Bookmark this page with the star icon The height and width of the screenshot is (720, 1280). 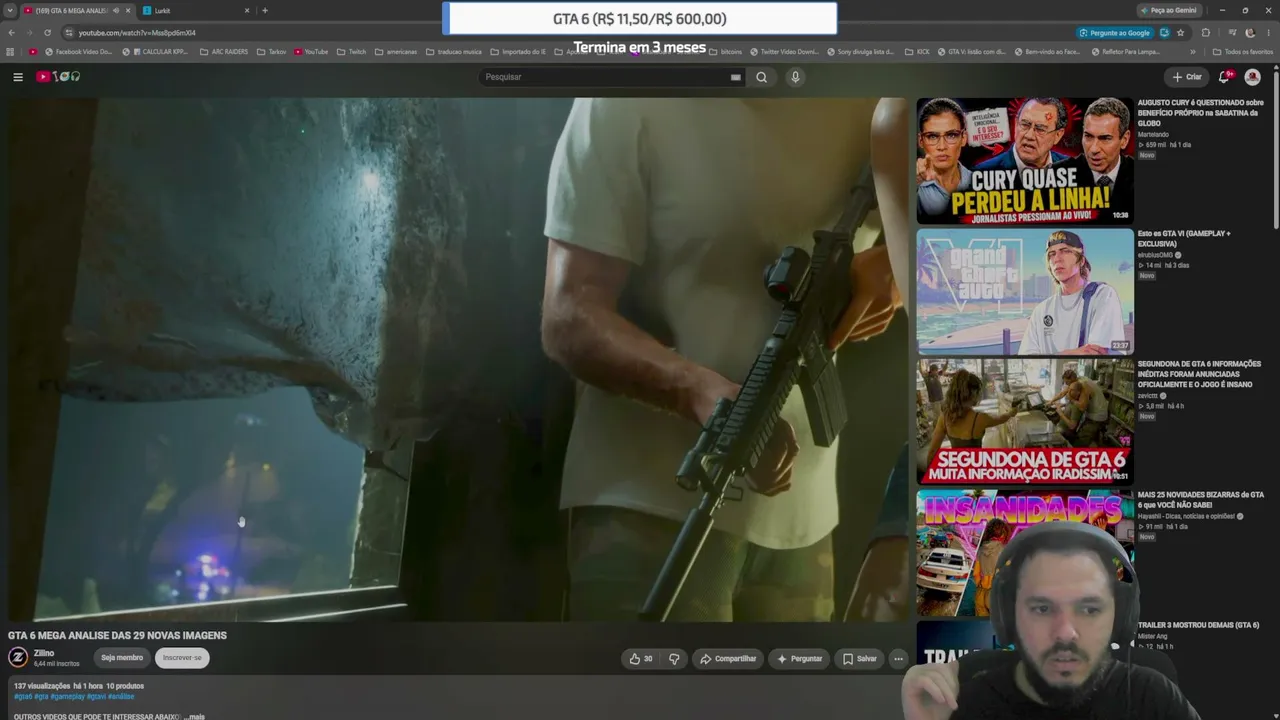point(1181,33)
